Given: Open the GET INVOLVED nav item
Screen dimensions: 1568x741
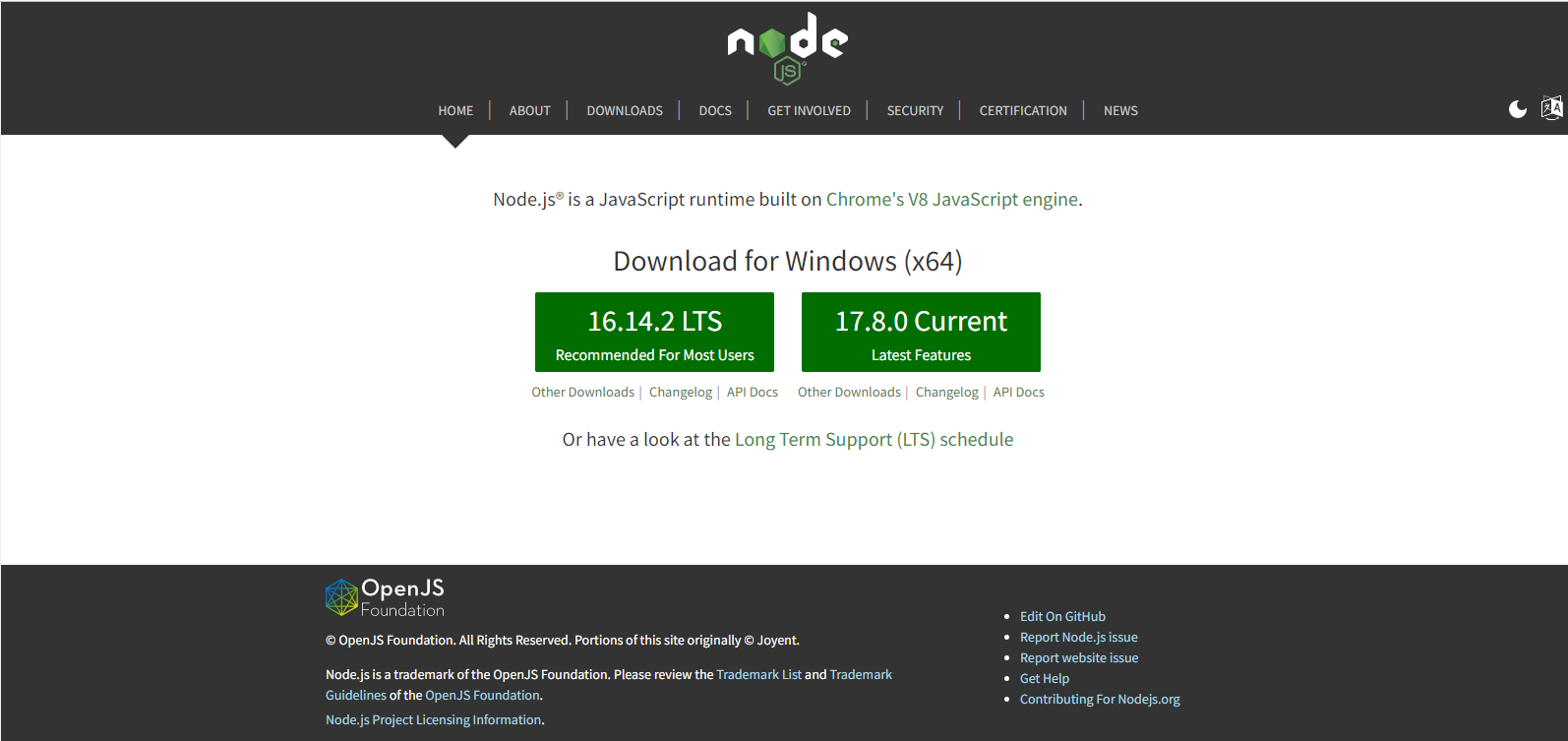Looking at the screenshot, I should pos(809,111).
